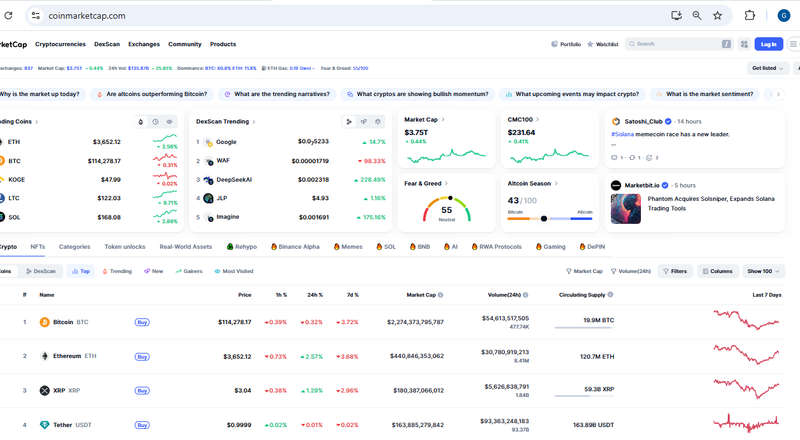Click the Ethereum coin logo
Image resolution: width=800 pixels, height=440 pixels.
pos(44,356)
